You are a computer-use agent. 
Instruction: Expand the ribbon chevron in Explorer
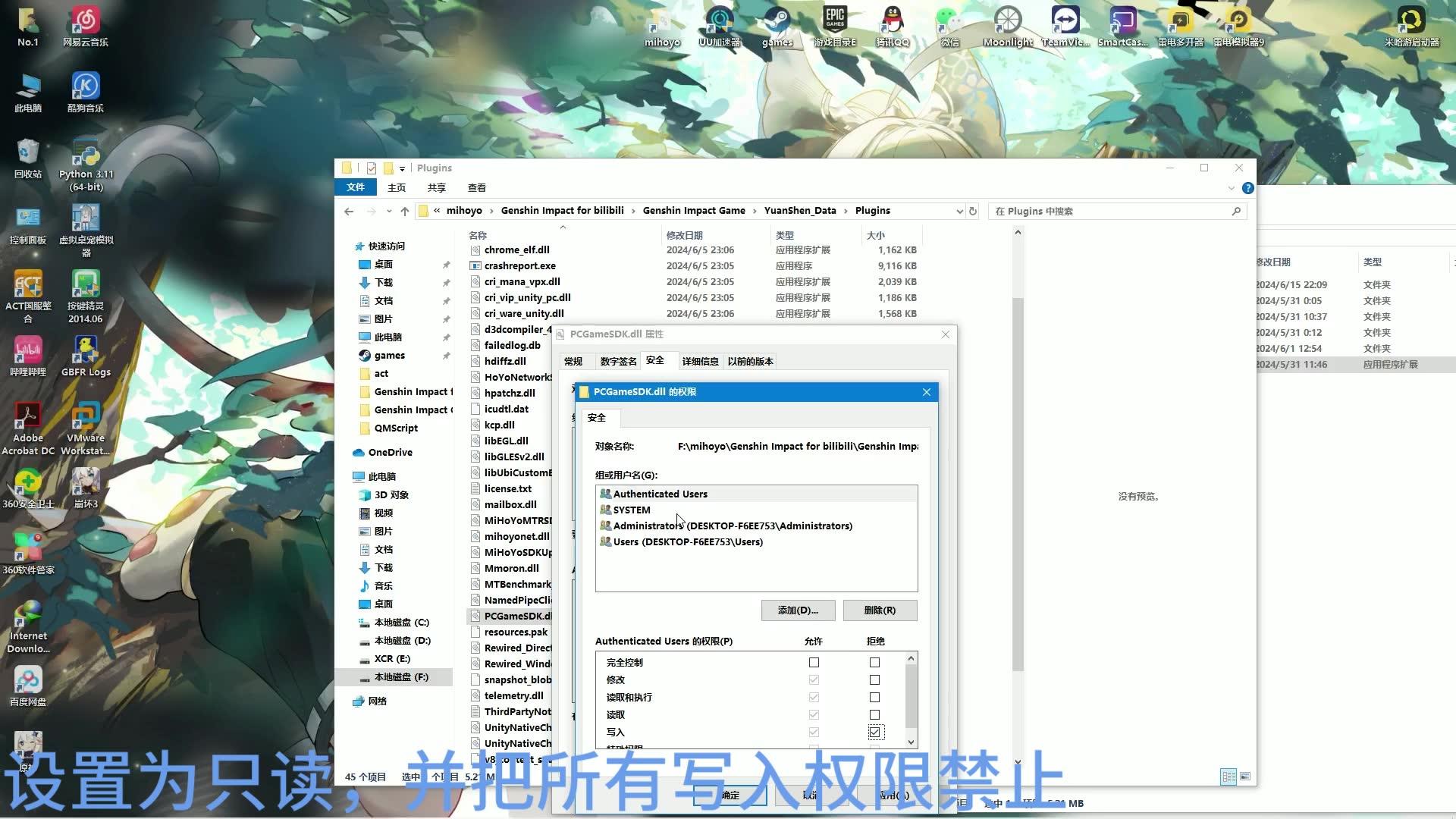tap(1231, 188)
